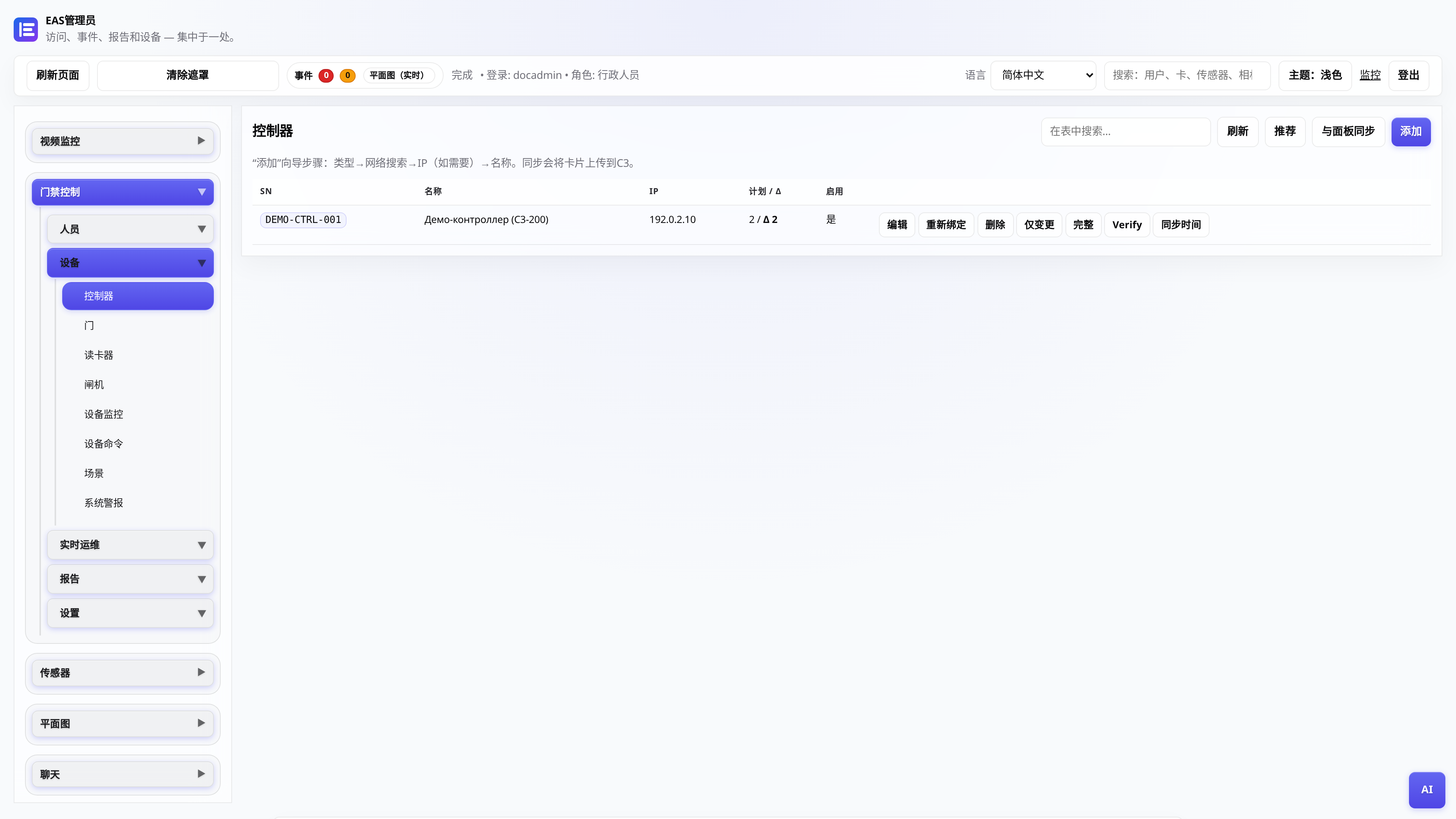Viewport: 1456px width, 819px height.
Task: Open the 闸机 menu item
Action: [x=138, y=384]
